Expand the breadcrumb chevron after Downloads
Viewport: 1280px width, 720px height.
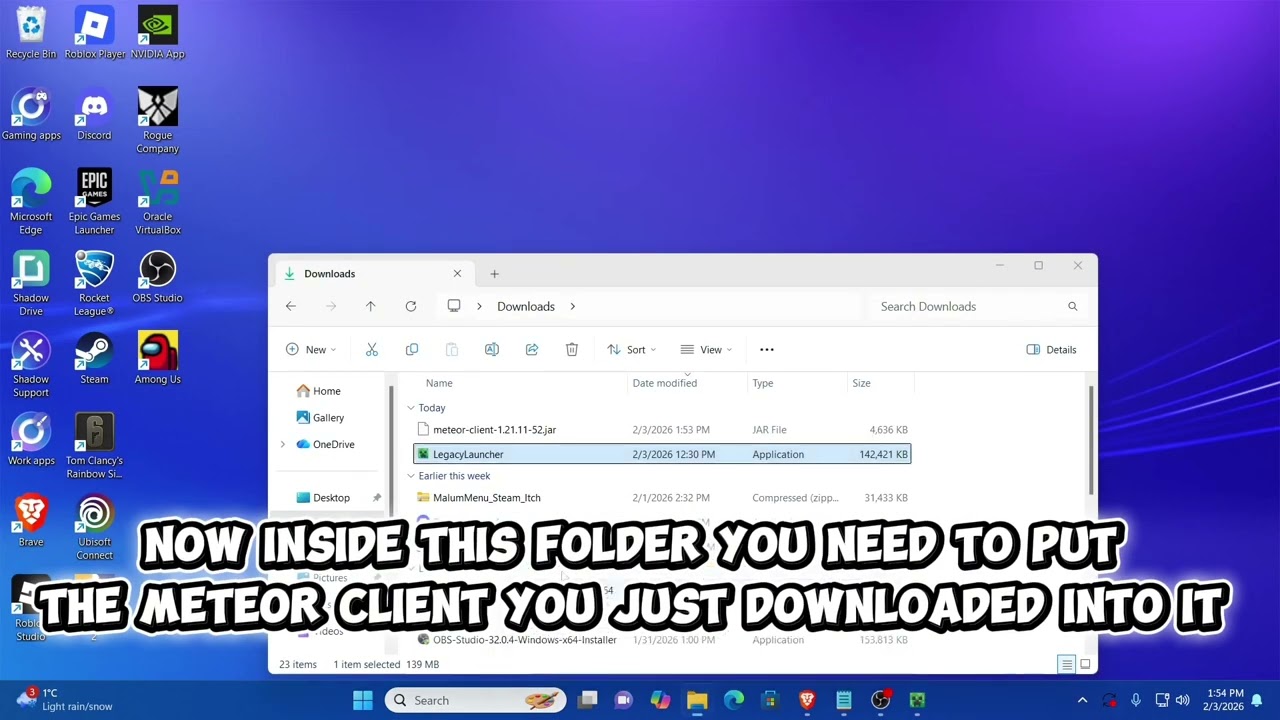pos(572,306)
